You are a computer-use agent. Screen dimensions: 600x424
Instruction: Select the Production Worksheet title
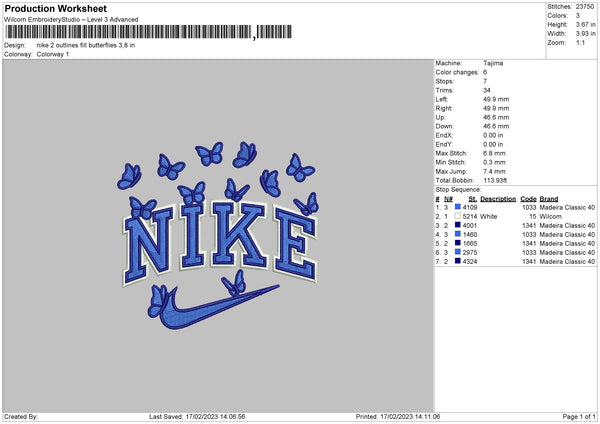pos(55,8)
